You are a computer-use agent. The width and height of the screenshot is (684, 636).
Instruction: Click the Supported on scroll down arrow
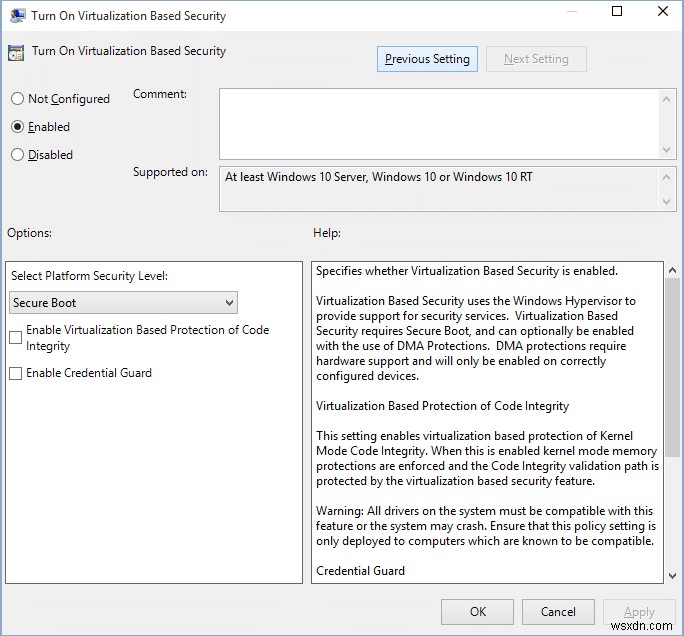(667, 202)
